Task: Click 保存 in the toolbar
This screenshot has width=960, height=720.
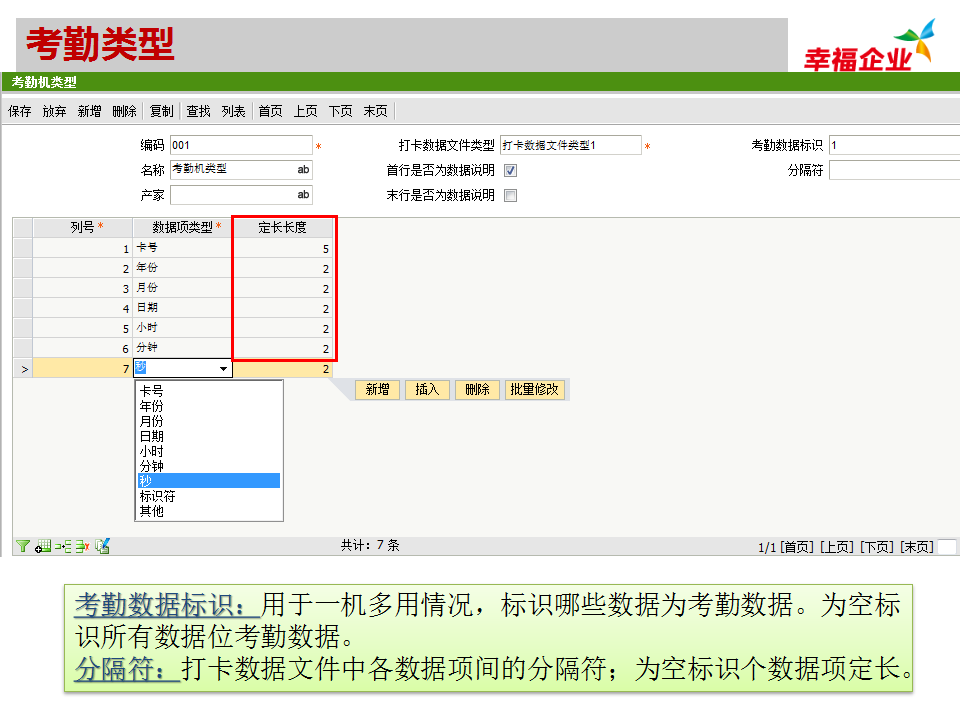Action: (20, 112)
